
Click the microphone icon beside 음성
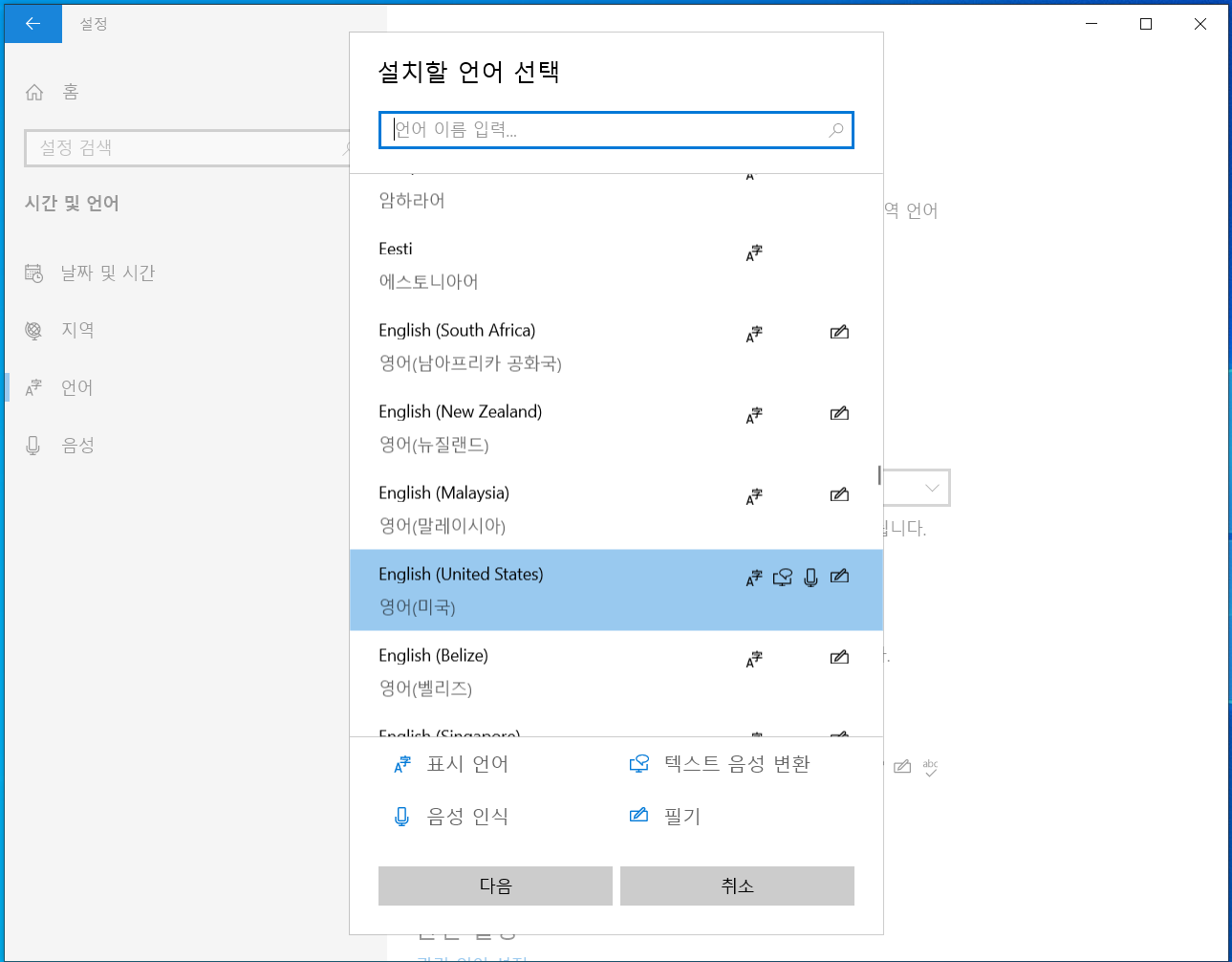(x=33, y=446)
